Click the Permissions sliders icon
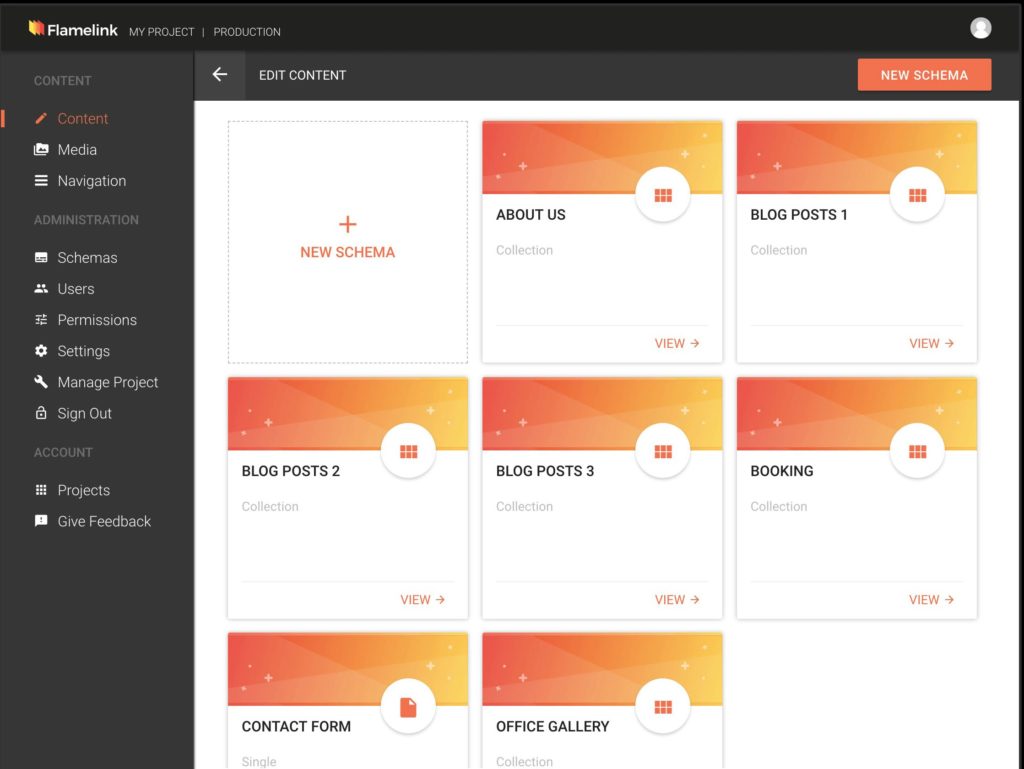 click(41, 320)
